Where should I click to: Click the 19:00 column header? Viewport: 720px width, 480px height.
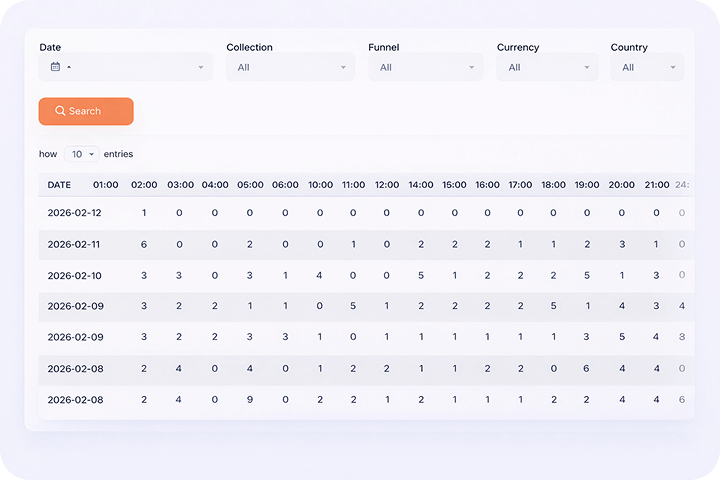click(587, 185)
